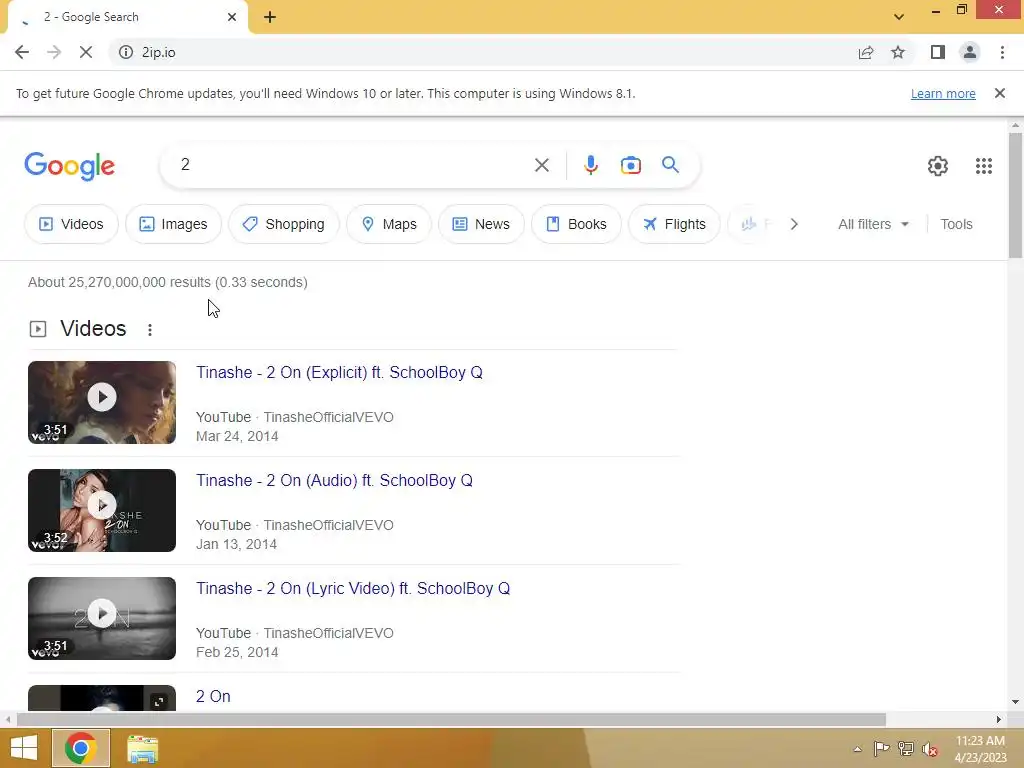The image size is (1024, 768).
Task: Open the Windows Start button
Action: (24, 748)
